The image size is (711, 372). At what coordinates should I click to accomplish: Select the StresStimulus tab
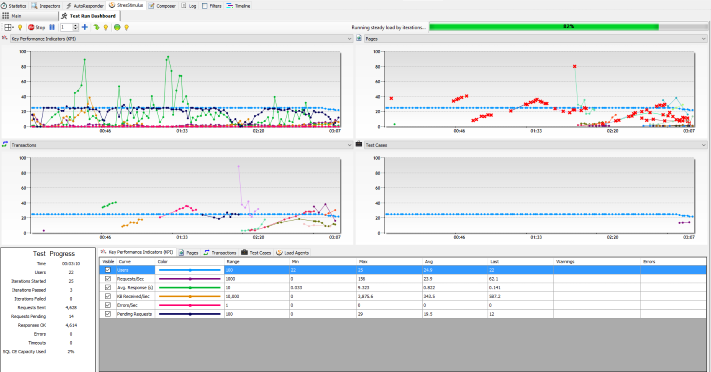coord(126,5)
